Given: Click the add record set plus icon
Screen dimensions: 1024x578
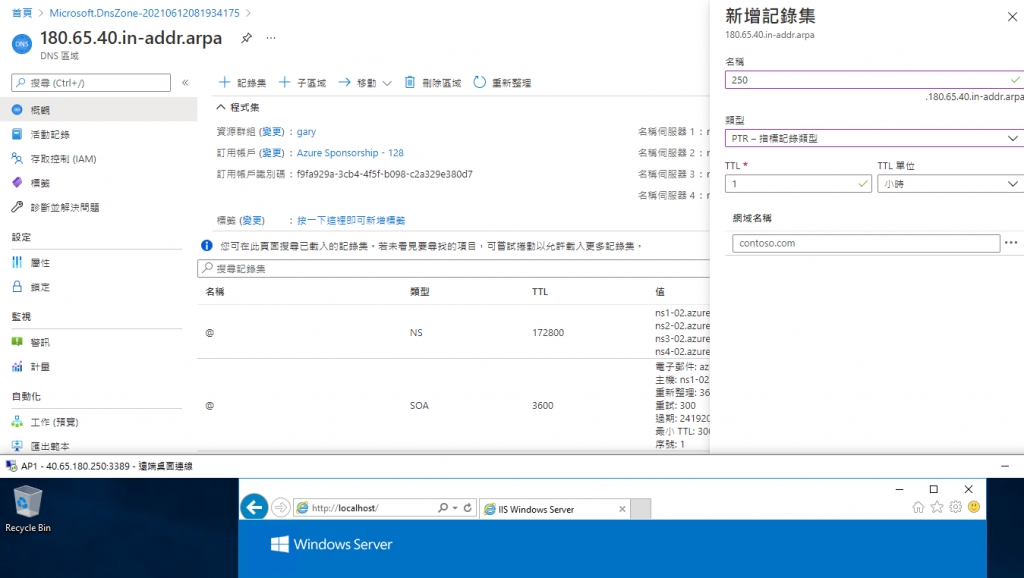Looking at the screenshot, I should [x=225, y=82].
